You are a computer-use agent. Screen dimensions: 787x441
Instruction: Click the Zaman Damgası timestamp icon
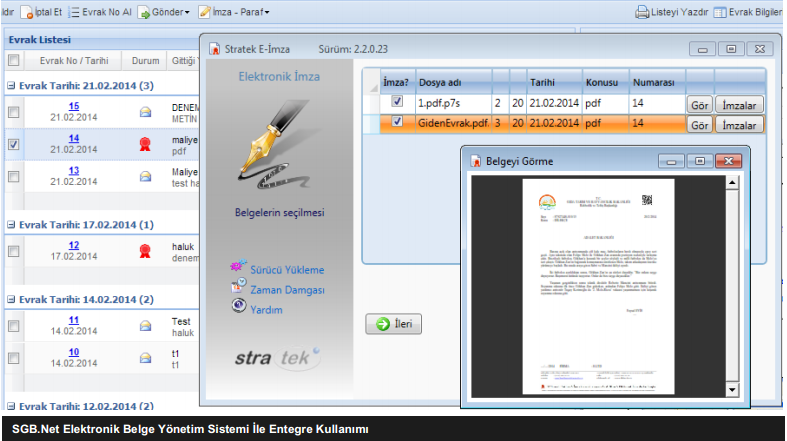coord(238,288)
